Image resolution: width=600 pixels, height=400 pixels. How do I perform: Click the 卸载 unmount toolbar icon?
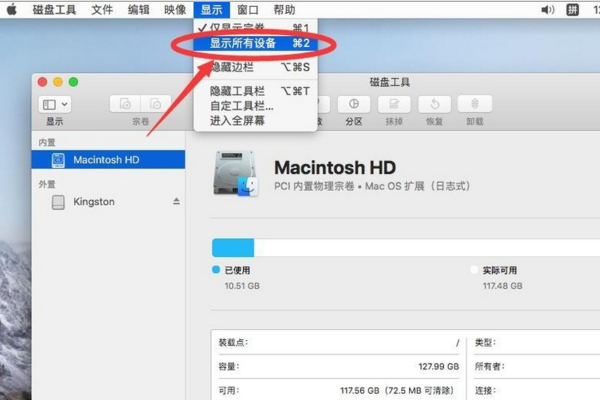475,104
